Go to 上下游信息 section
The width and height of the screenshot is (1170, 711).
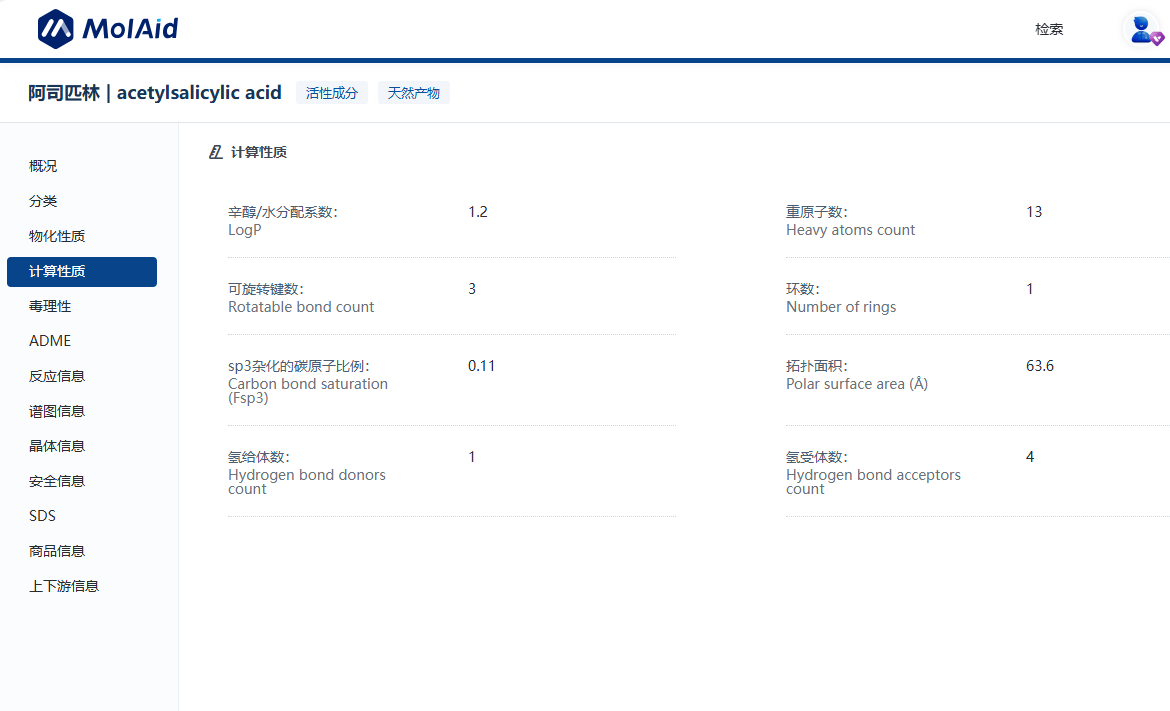[x=64, y=586]
